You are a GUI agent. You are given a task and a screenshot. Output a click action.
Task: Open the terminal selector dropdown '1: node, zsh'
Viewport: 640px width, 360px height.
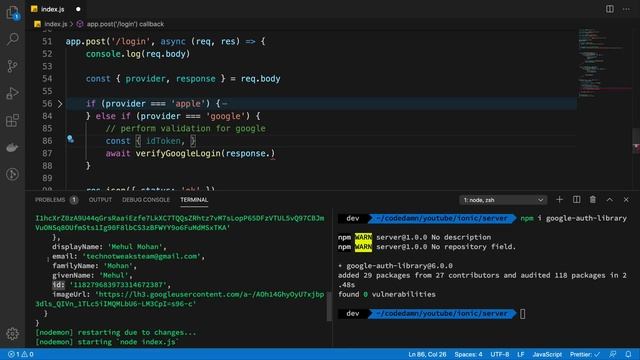503,200
